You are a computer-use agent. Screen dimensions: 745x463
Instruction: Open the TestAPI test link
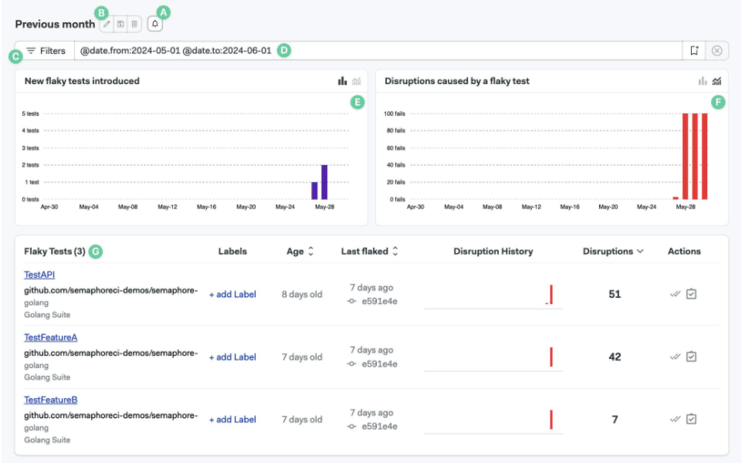pyautogui.click(x=39, y=275)
